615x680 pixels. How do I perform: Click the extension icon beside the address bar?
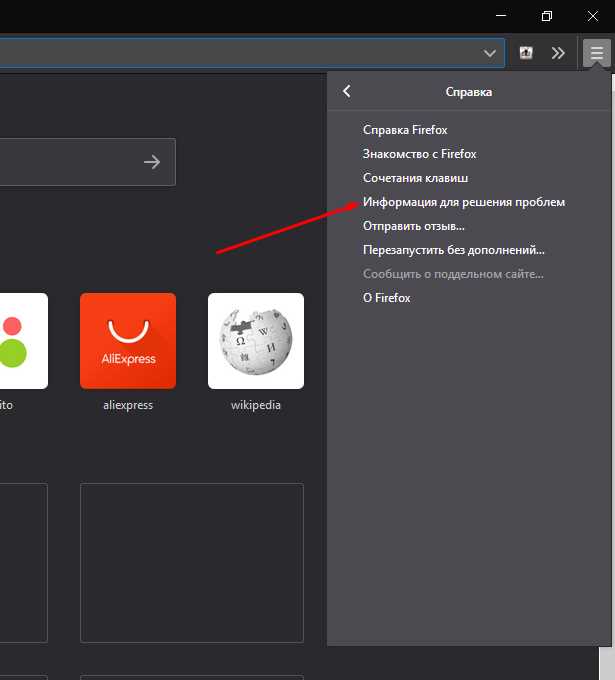pos(526,53)
